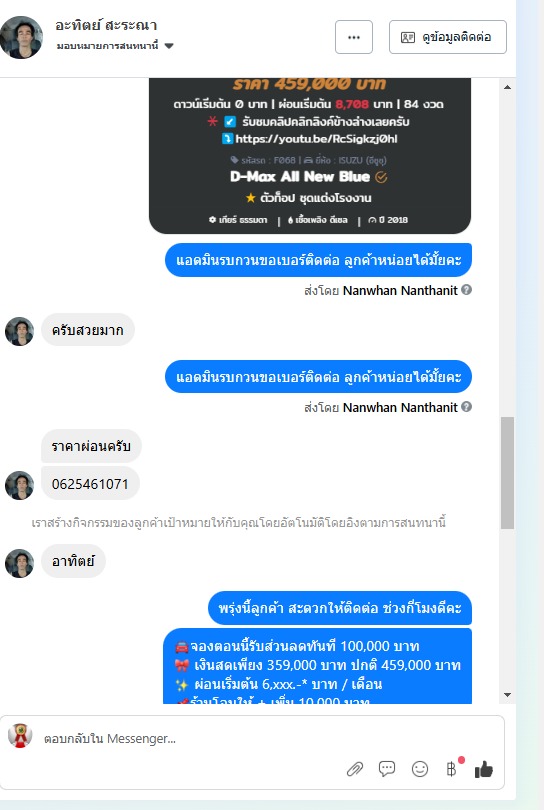Click the page avatar beside reply box
544x810 pixels.
(20, 736)
